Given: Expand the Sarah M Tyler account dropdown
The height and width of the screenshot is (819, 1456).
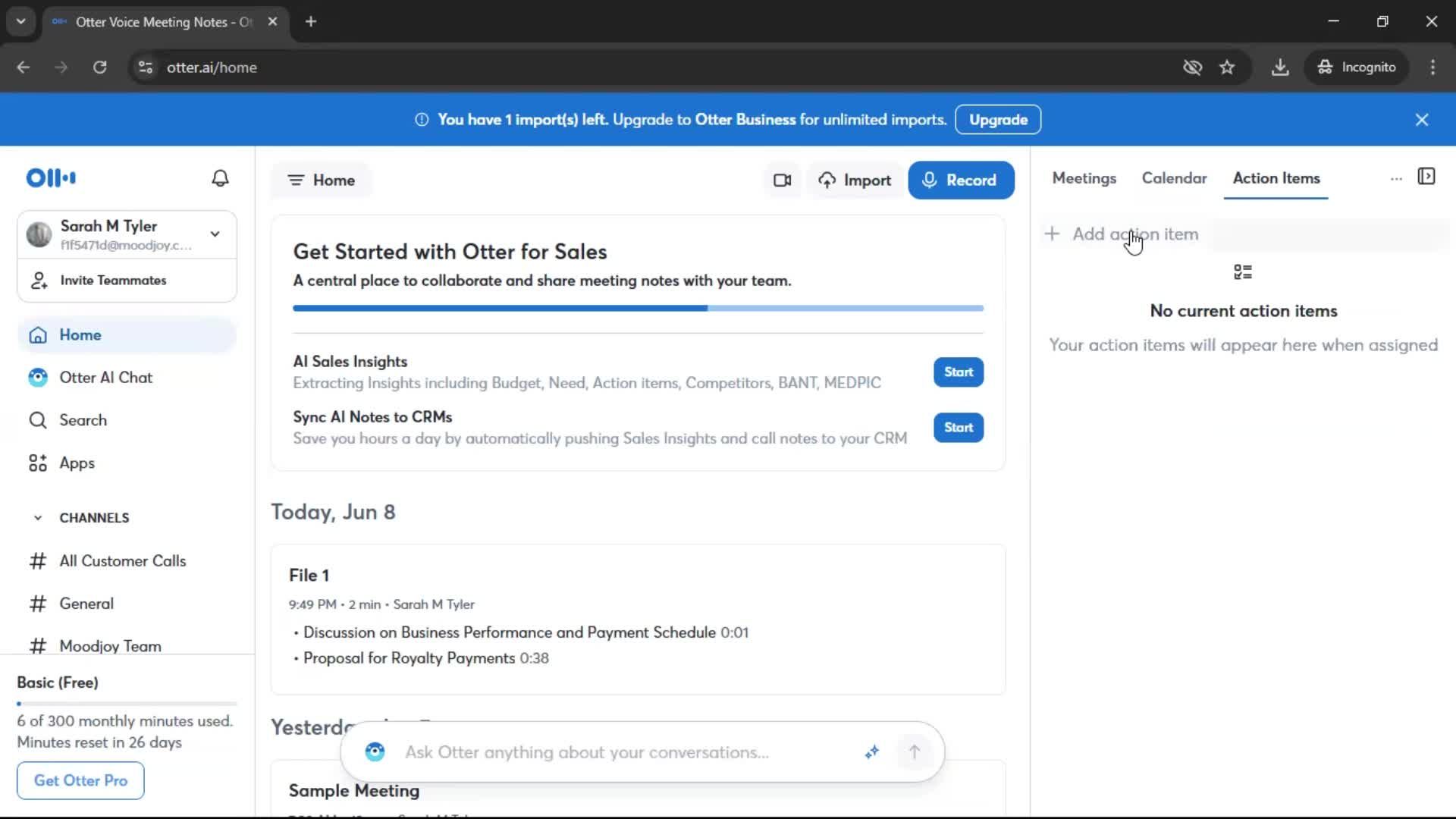Looking at the screenshot, I should (x=215, y=234).
